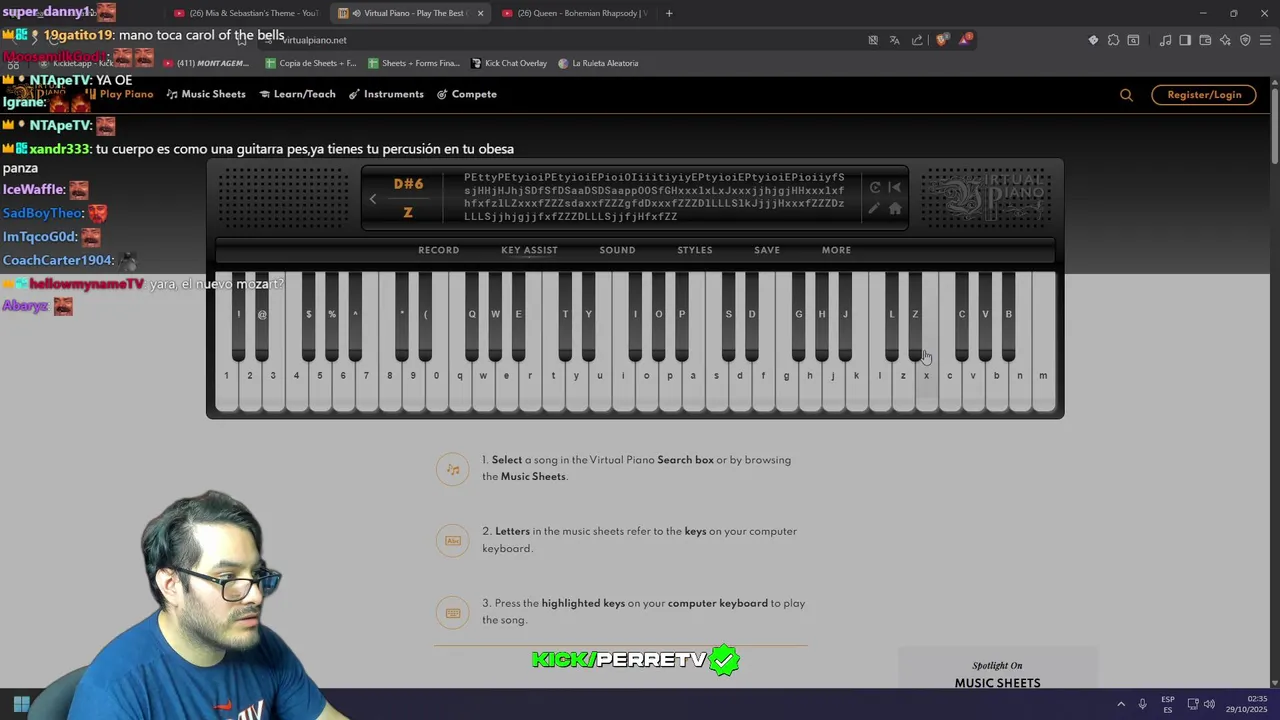
Task: Click the diamond-shaped extension icon in toolbar
Action: point(1093,40)
